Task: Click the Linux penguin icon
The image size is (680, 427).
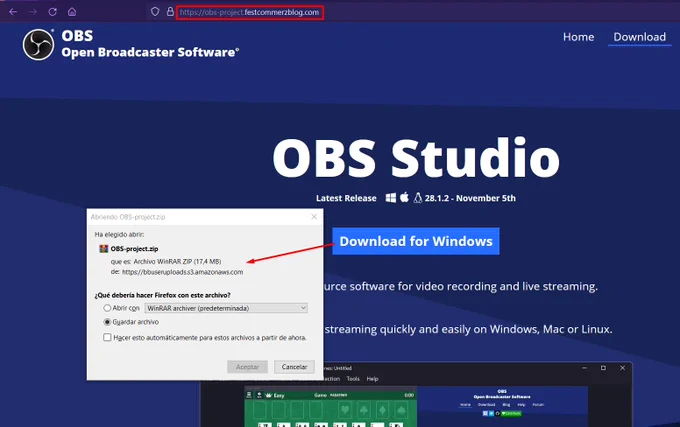Action: pos(418,198)
